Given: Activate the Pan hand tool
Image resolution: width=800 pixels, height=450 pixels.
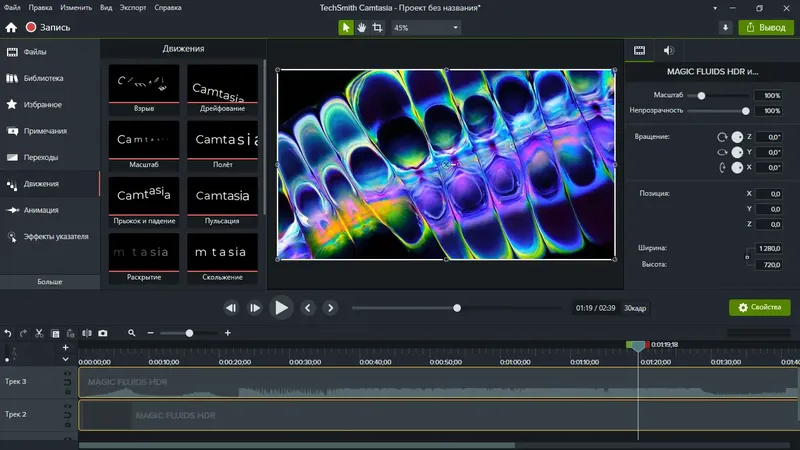Looking at the screenshot, I should pyautogui.click(x=361, y=28).
